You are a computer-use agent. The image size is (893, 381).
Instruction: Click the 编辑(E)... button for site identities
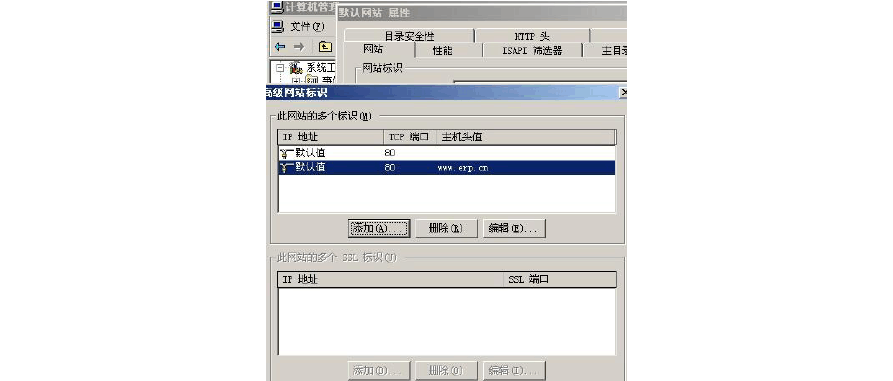click(x=514, y=228)
